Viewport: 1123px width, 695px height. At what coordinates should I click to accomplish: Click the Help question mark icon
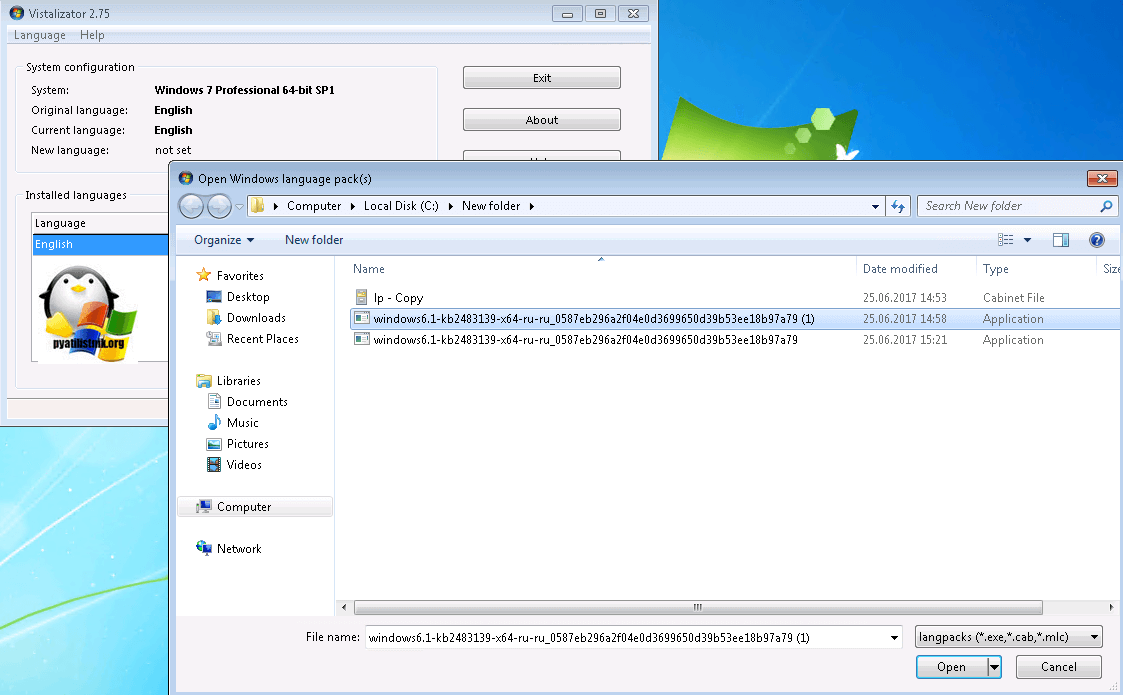pos(1097,240)
